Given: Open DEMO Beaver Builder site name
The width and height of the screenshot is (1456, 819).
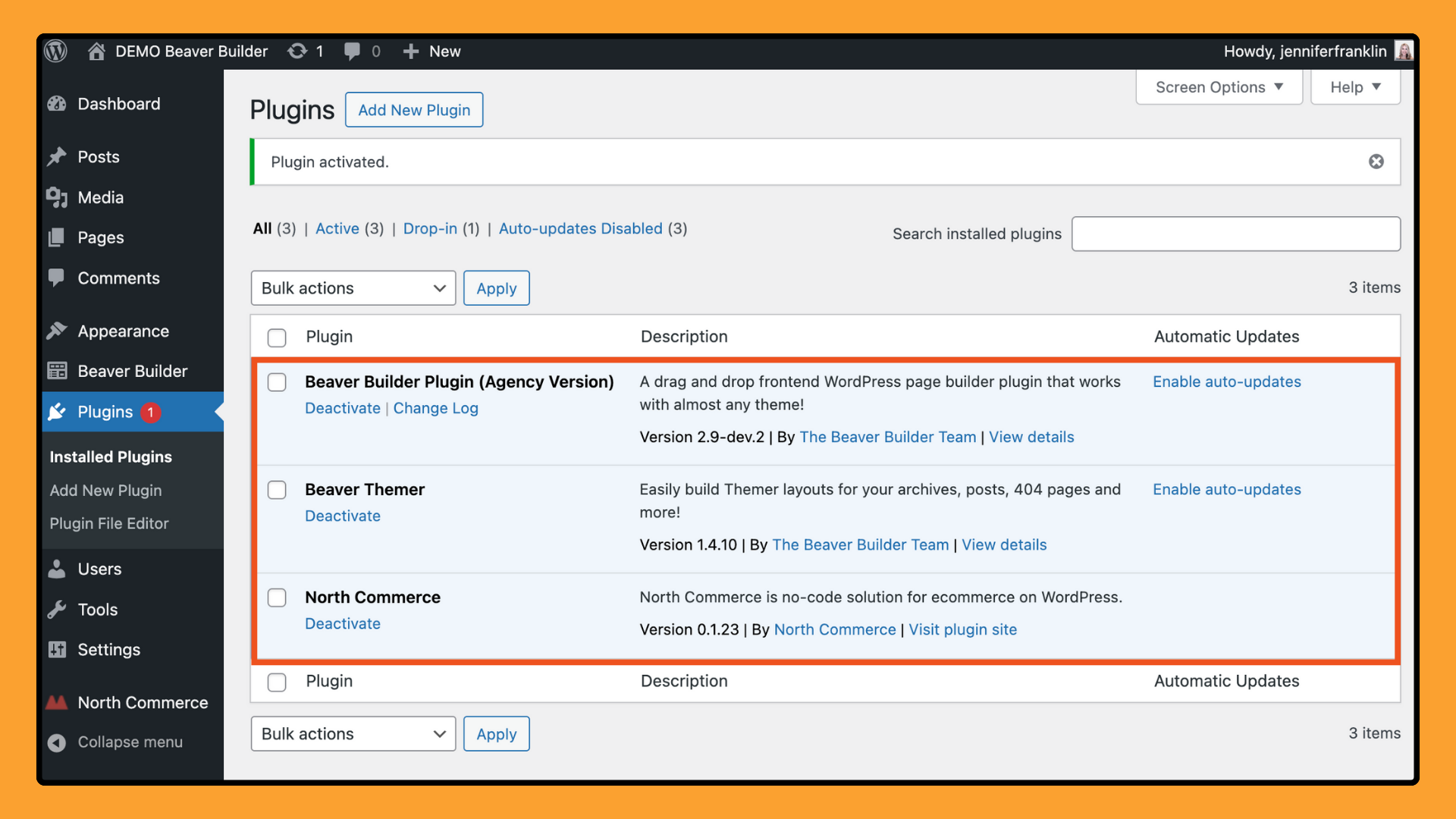Looking at the screenshot, I should 191,51.
